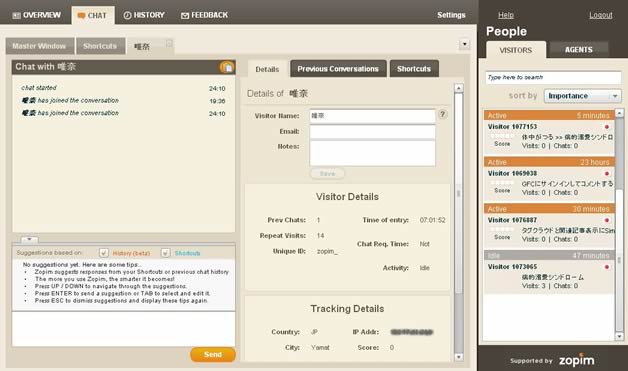The image size is (628, 371).
Task: Click the Chat speech bubble icon
Action: coord(81,16)
